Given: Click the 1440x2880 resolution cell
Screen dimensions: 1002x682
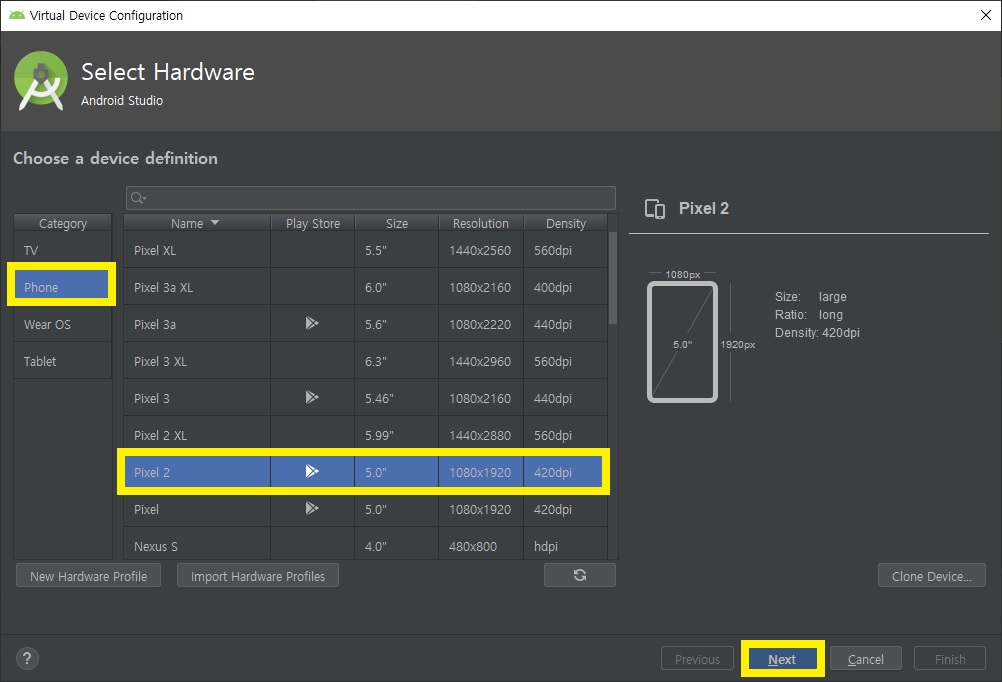Looking at the screenshot, I should pyautogui.click(x=480, y=435).
